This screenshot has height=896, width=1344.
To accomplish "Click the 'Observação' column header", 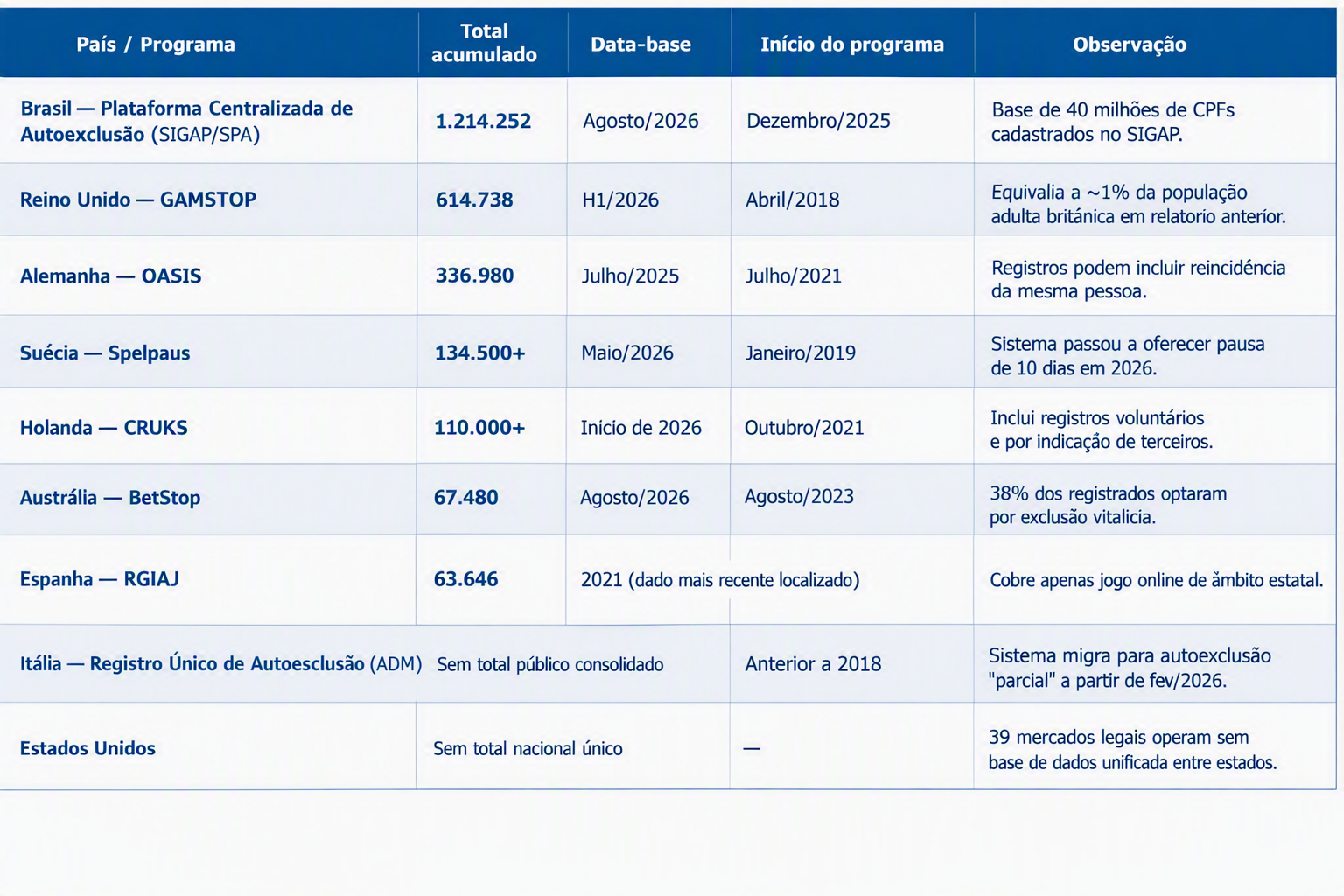I will [1130, 45].
